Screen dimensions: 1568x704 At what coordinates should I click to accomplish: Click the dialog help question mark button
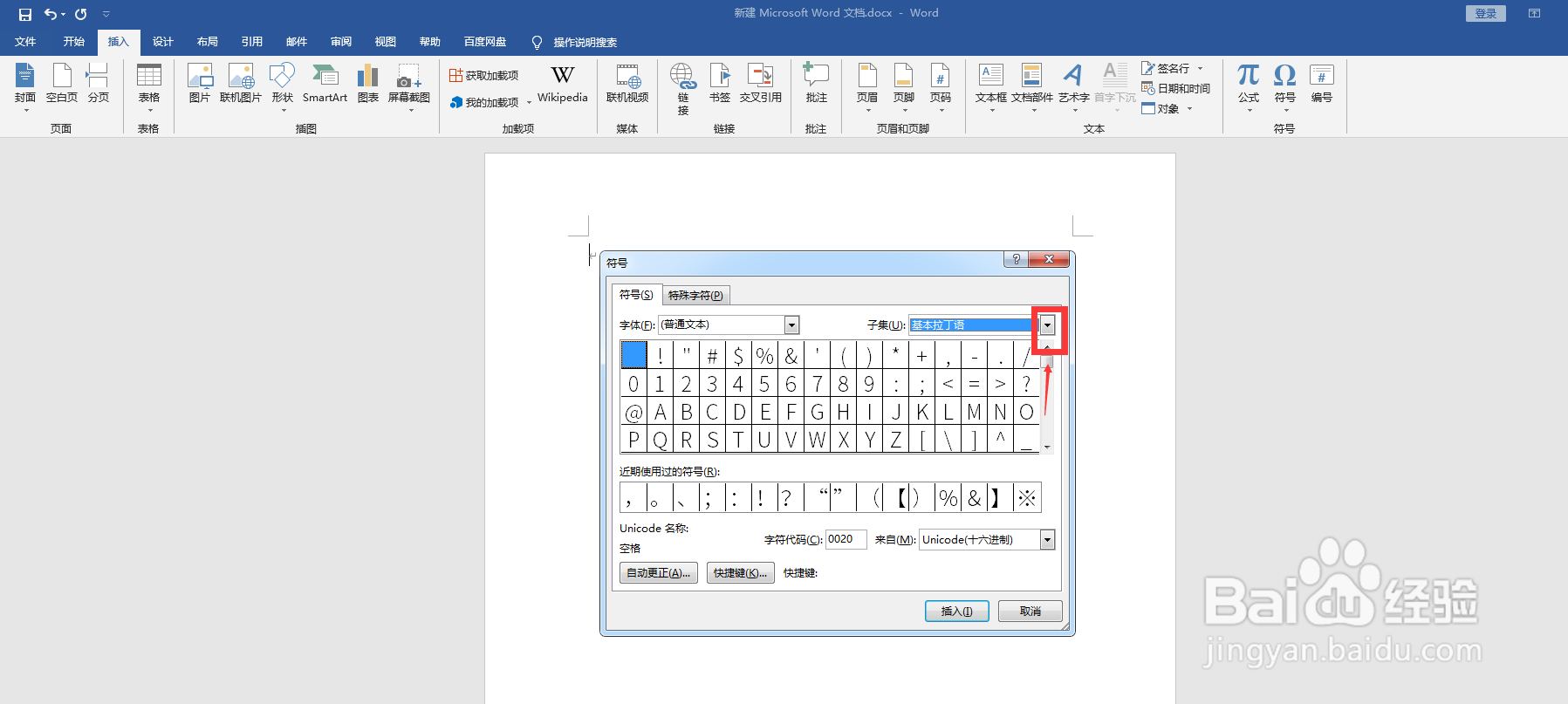coord(1016,259)
